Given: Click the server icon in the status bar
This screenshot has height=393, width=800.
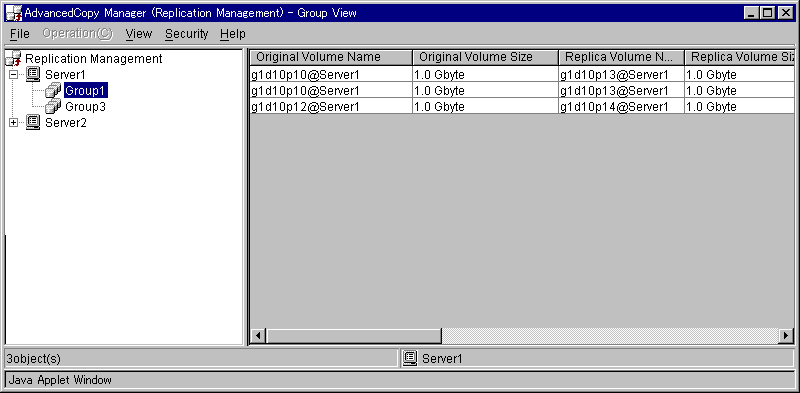Looking at the screenshot, I should (x=410, y=358).
